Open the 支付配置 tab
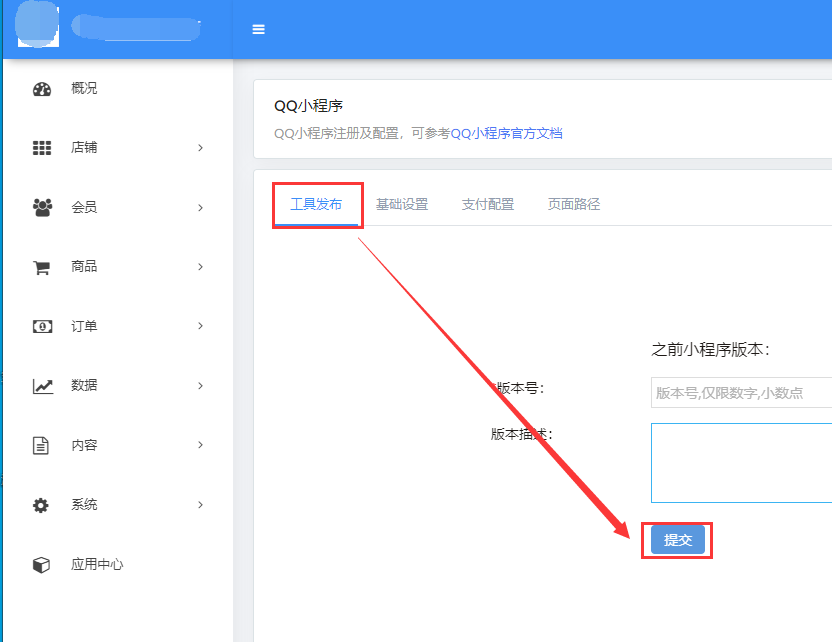Viewport: 832px width, 642px height. point(488,204)
